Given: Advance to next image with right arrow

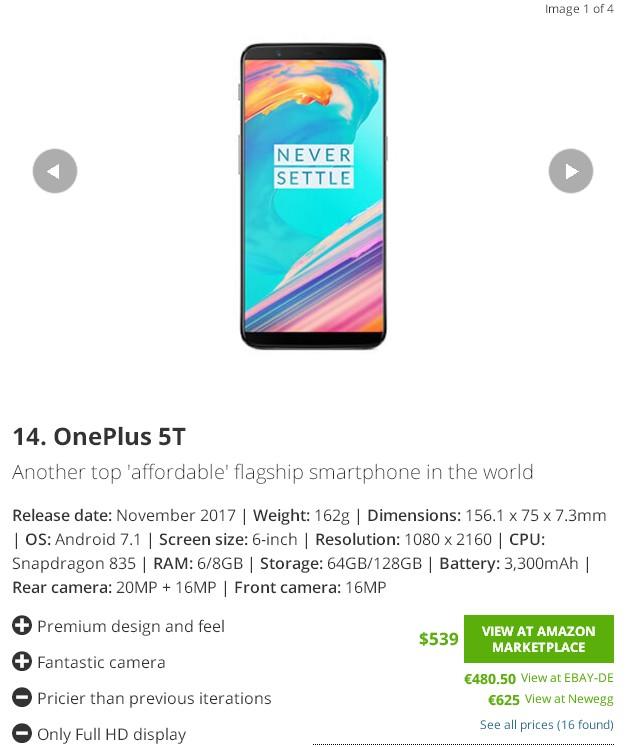Looking at the screenshot, I should (571, 171).
